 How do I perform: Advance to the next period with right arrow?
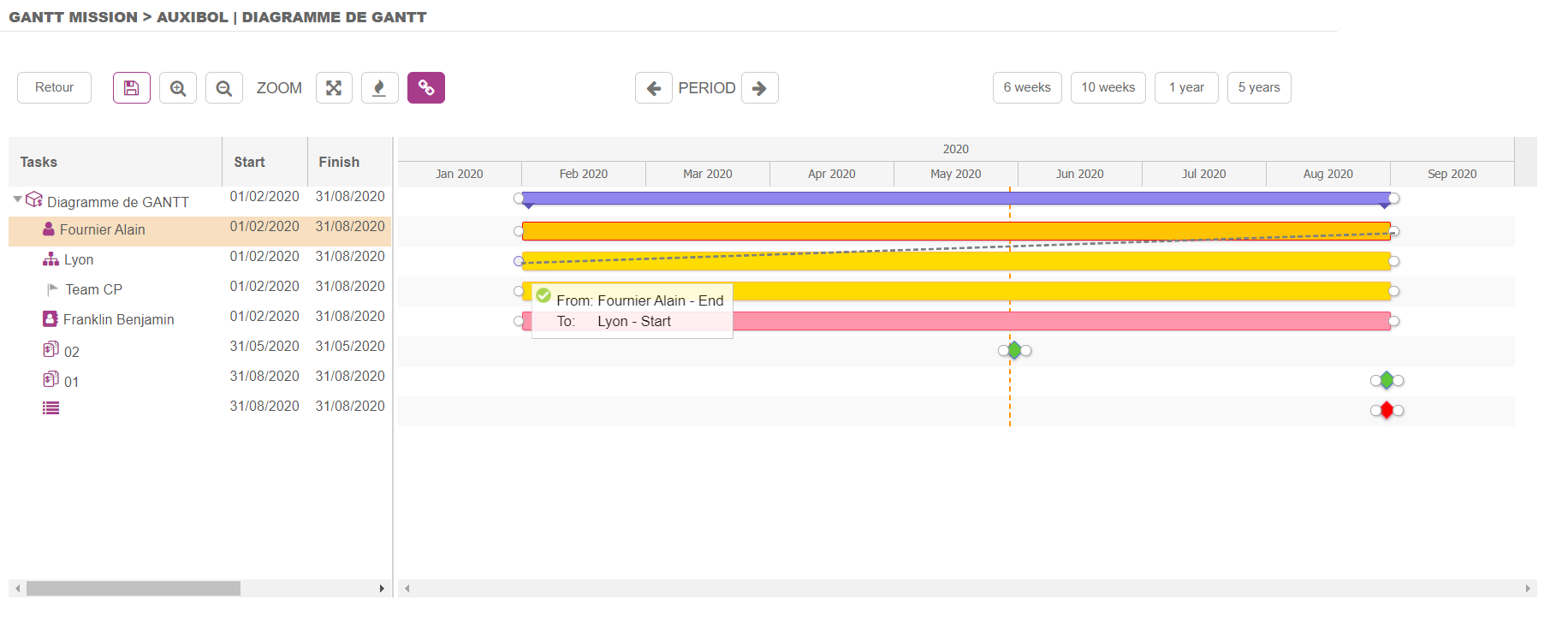click(759, 88)
